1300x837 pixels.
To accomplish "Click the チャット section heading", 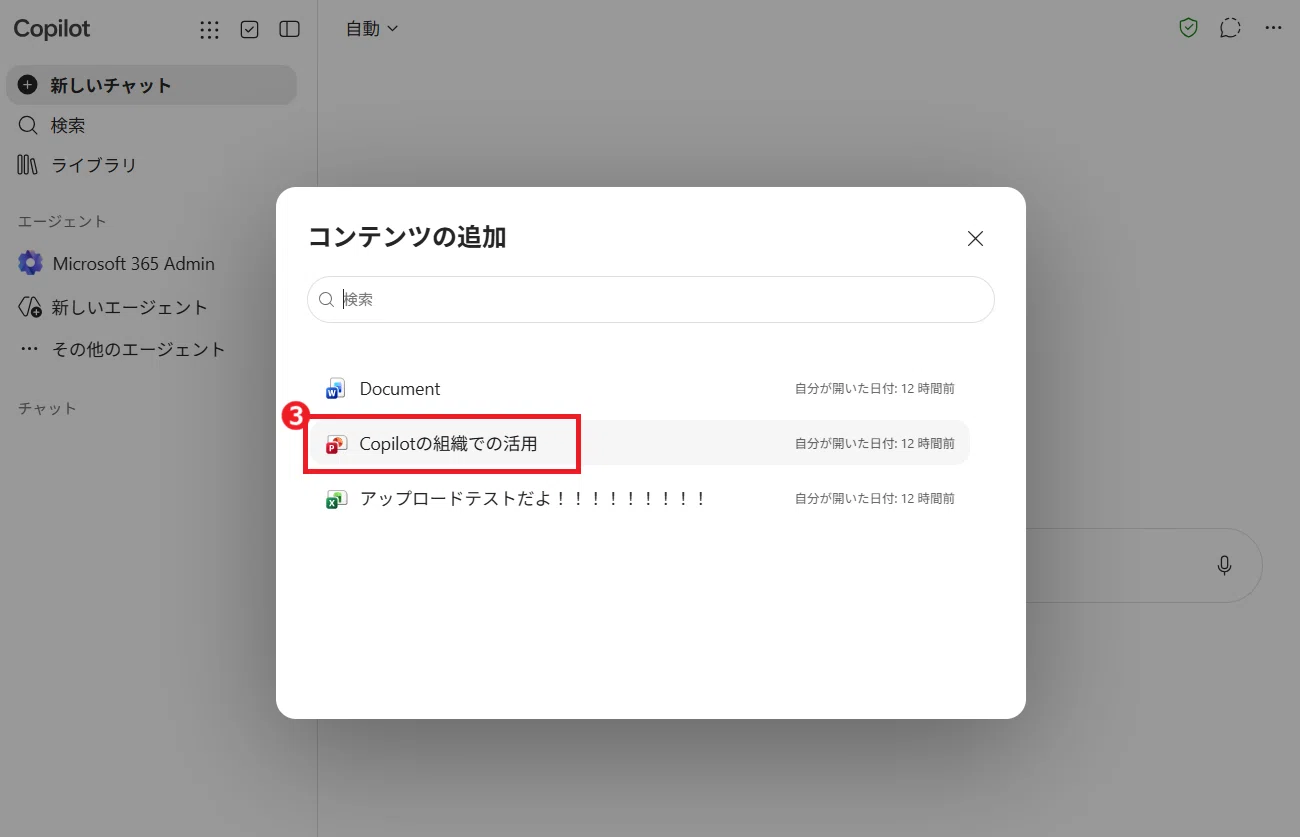I will (47, 408).
